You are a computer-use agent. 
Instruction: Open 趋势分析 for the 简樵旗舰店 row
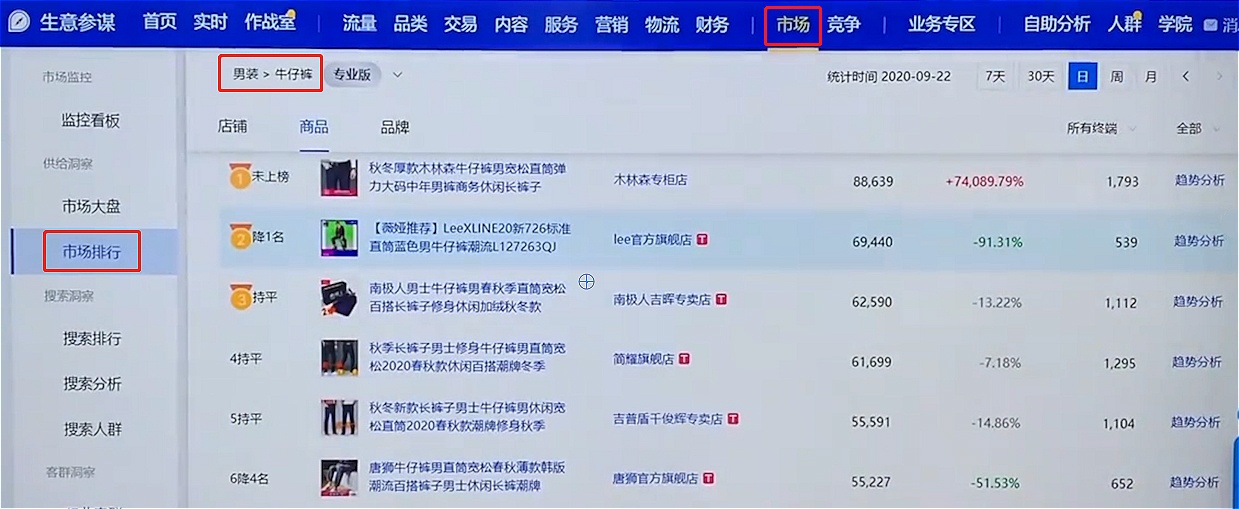(x=1198, y=362)
